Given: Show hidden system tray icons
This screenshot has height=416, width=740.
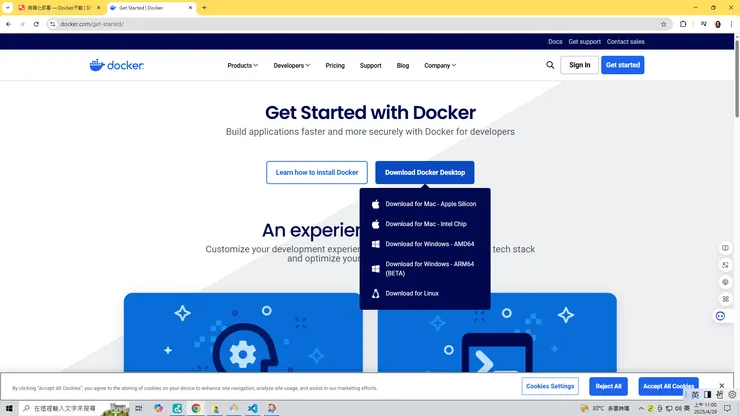Looking at the screenshot, I should coord(641,408).
